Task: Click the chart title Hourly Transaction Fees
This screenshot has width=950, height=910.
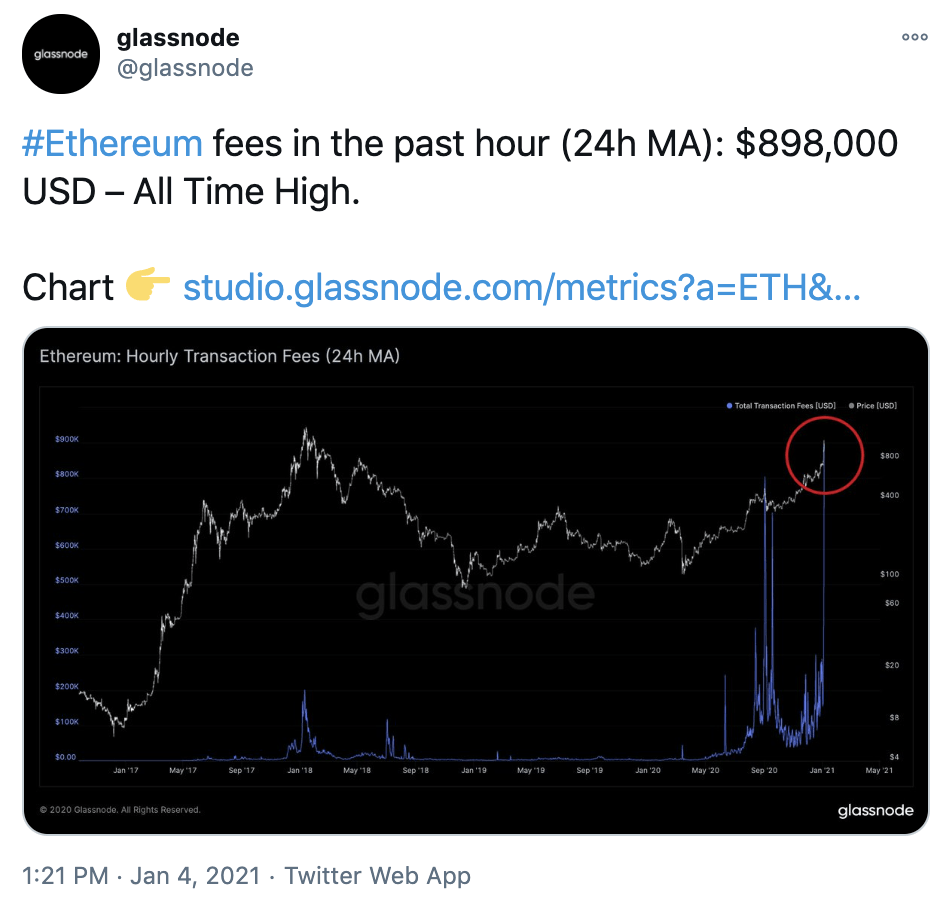Action: pyautogui.click(x=220, y=356)
